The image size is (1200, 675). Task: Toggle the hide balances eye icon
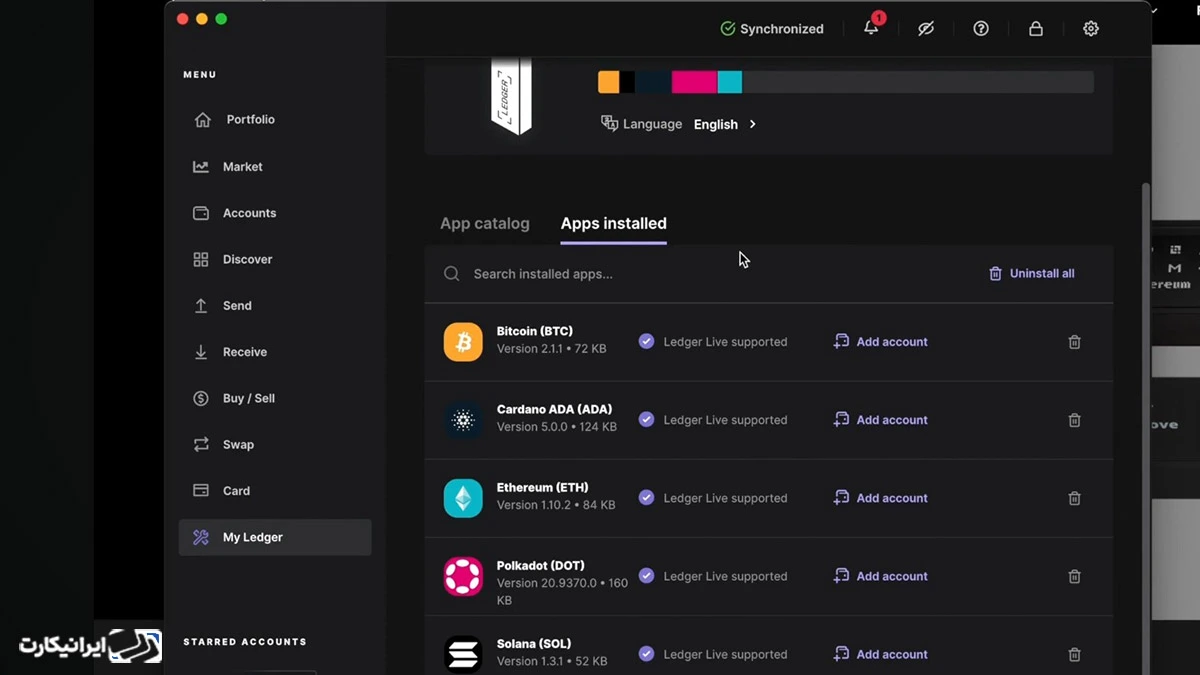click(926, 29)
